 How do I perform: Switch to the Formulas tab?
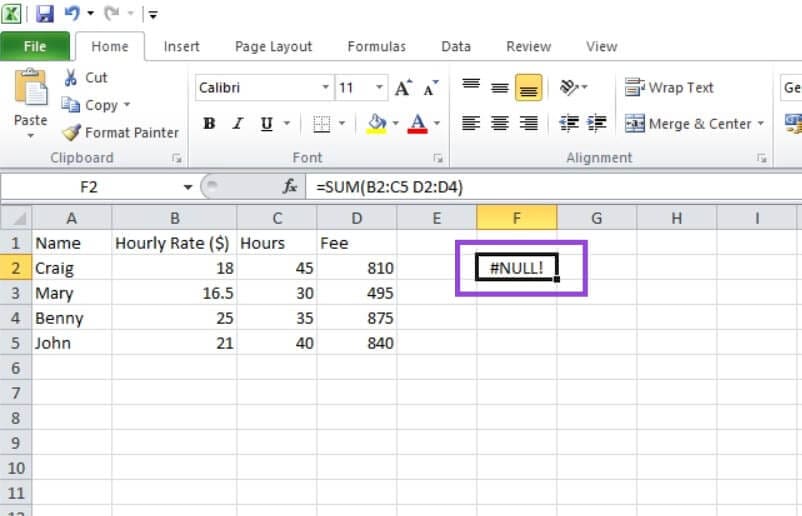376,46
